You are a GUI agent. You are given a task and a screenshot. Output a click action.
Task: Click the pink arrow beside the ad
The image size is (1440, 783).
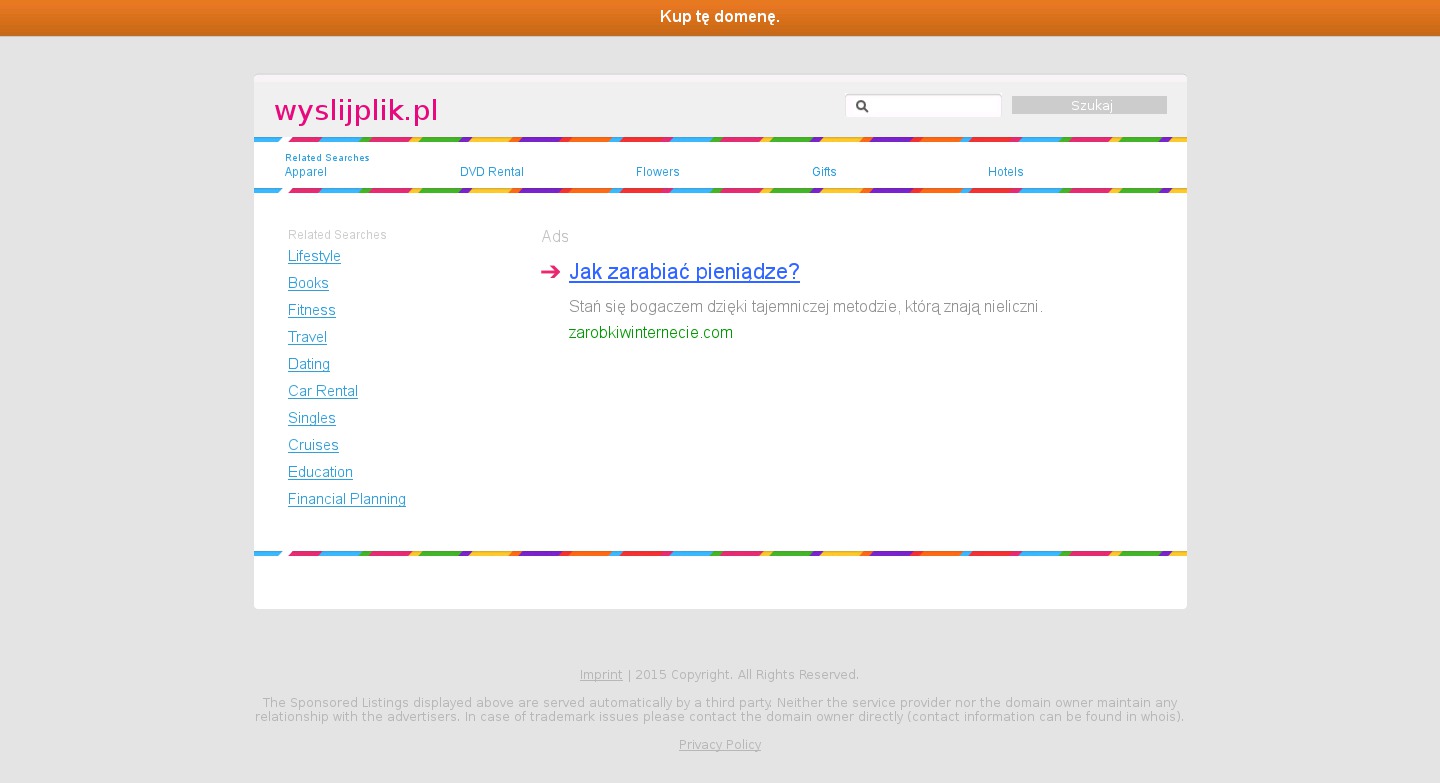tap(550, 272)
